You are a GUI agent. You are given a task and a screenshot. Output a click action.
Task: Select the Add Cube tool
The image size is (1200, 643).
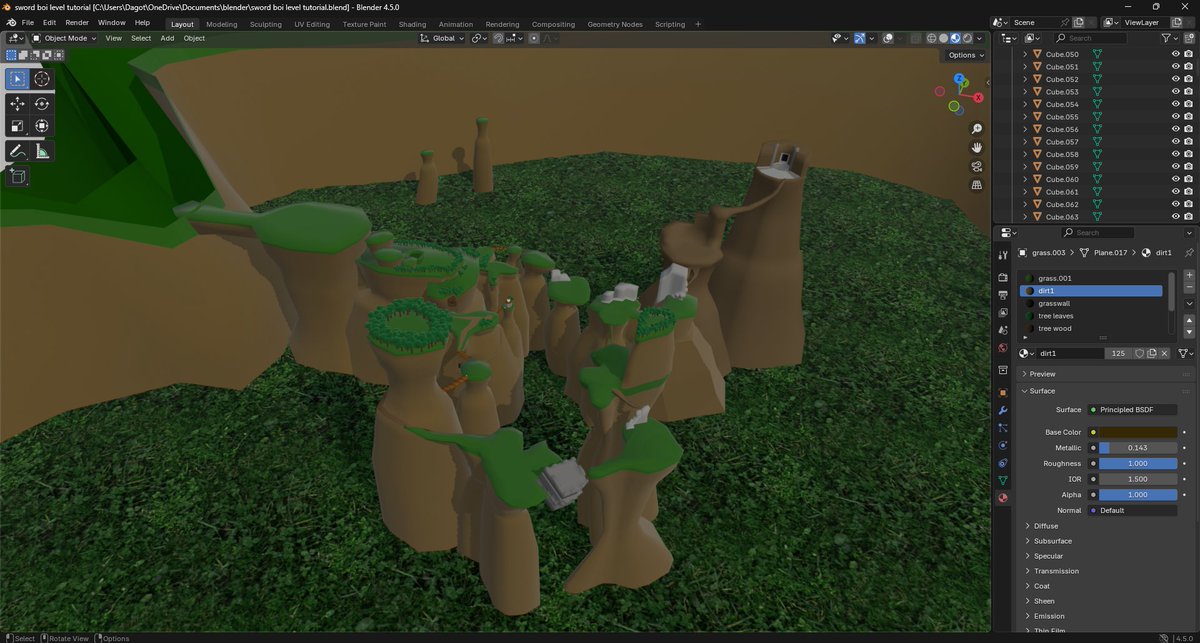17,177
